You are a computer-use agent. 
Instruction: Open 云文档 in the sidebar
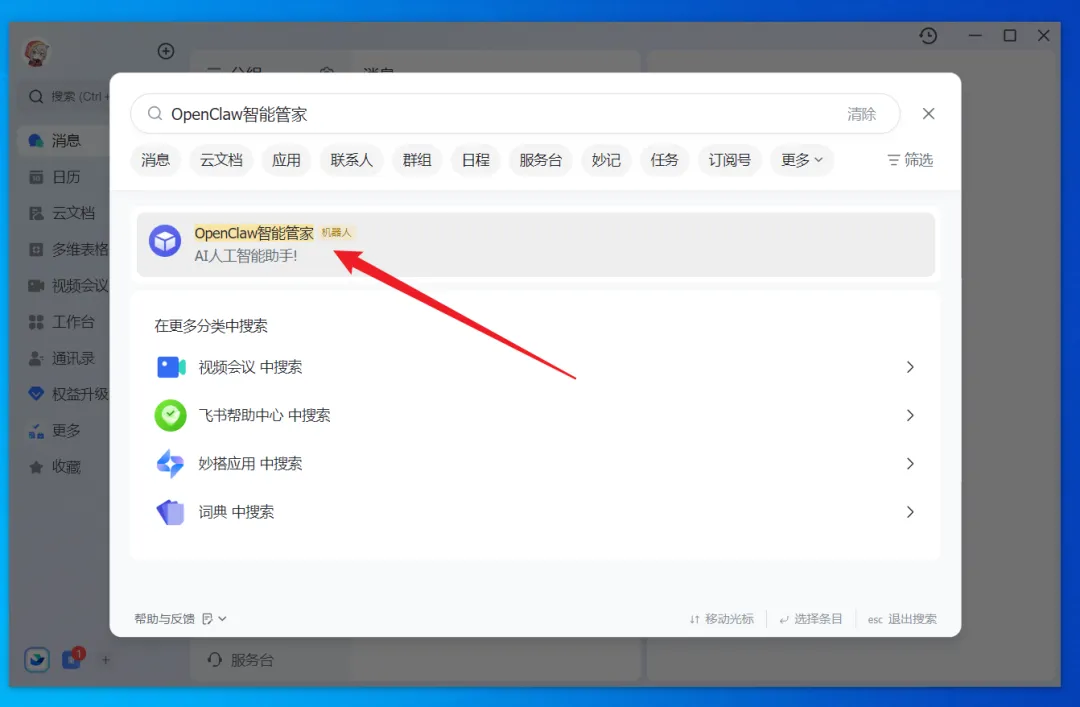(x=65, y=213)
